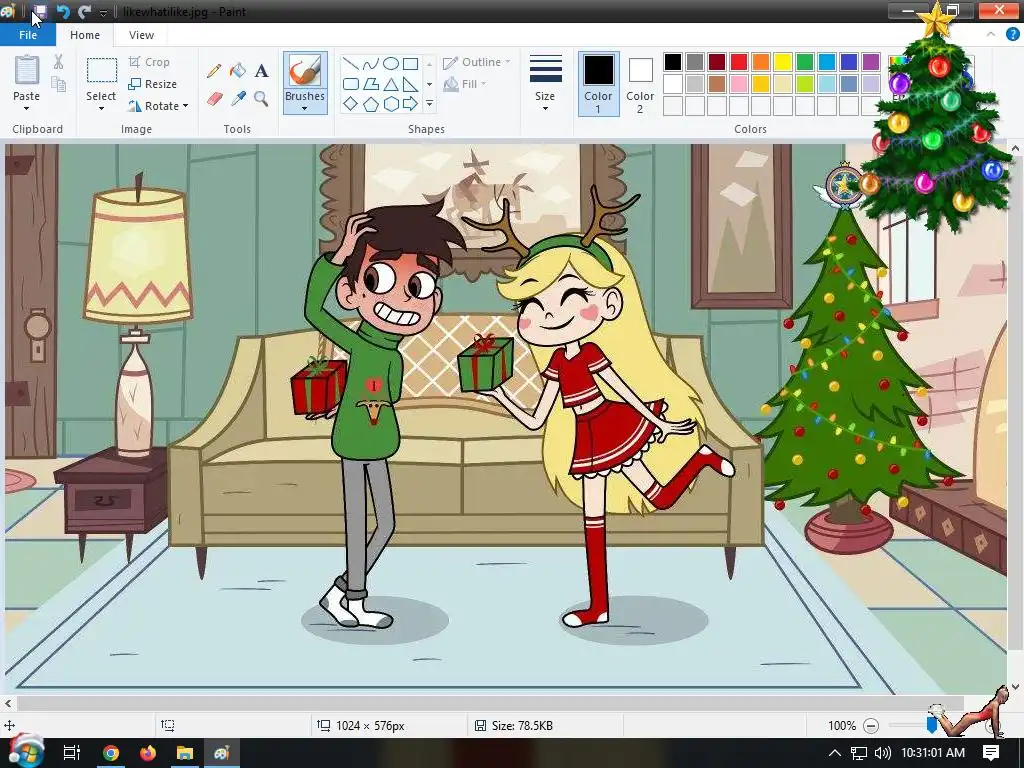Open the File menu
The width and height of the screenshot is (1024, 768).
[x=28, y=35]
